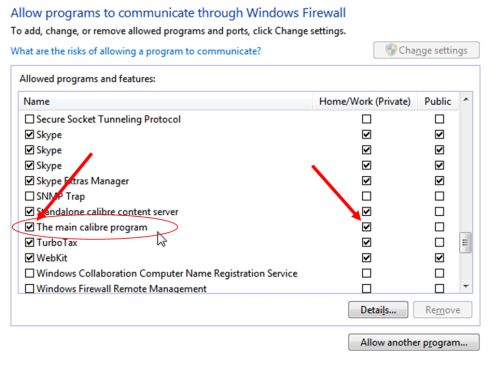The height and width of the screenshot is (379, 500).
Task: Disable Home/Work for Standalone calibre content server
Action: pos(366,212)
